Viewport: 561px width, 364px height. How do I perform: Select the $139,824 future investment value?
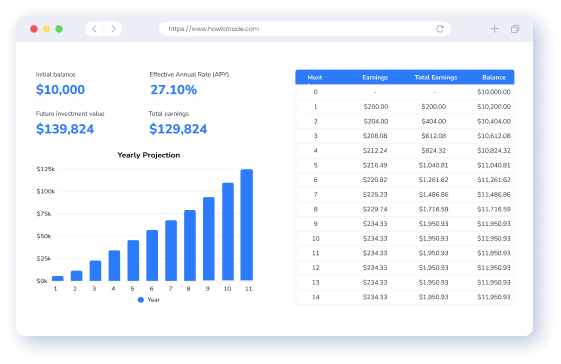[x=65, y=129]
